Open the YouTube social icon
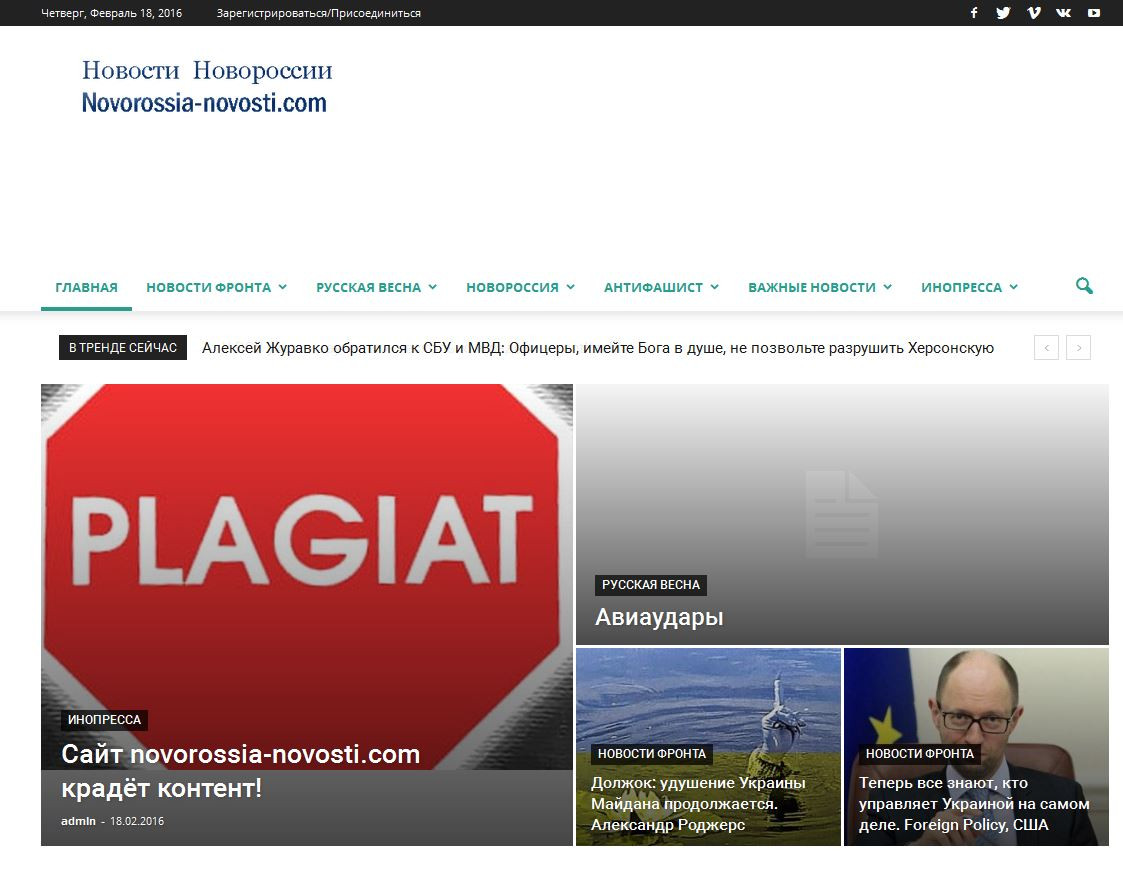 pyautogui.click(x=1094, y=13)
